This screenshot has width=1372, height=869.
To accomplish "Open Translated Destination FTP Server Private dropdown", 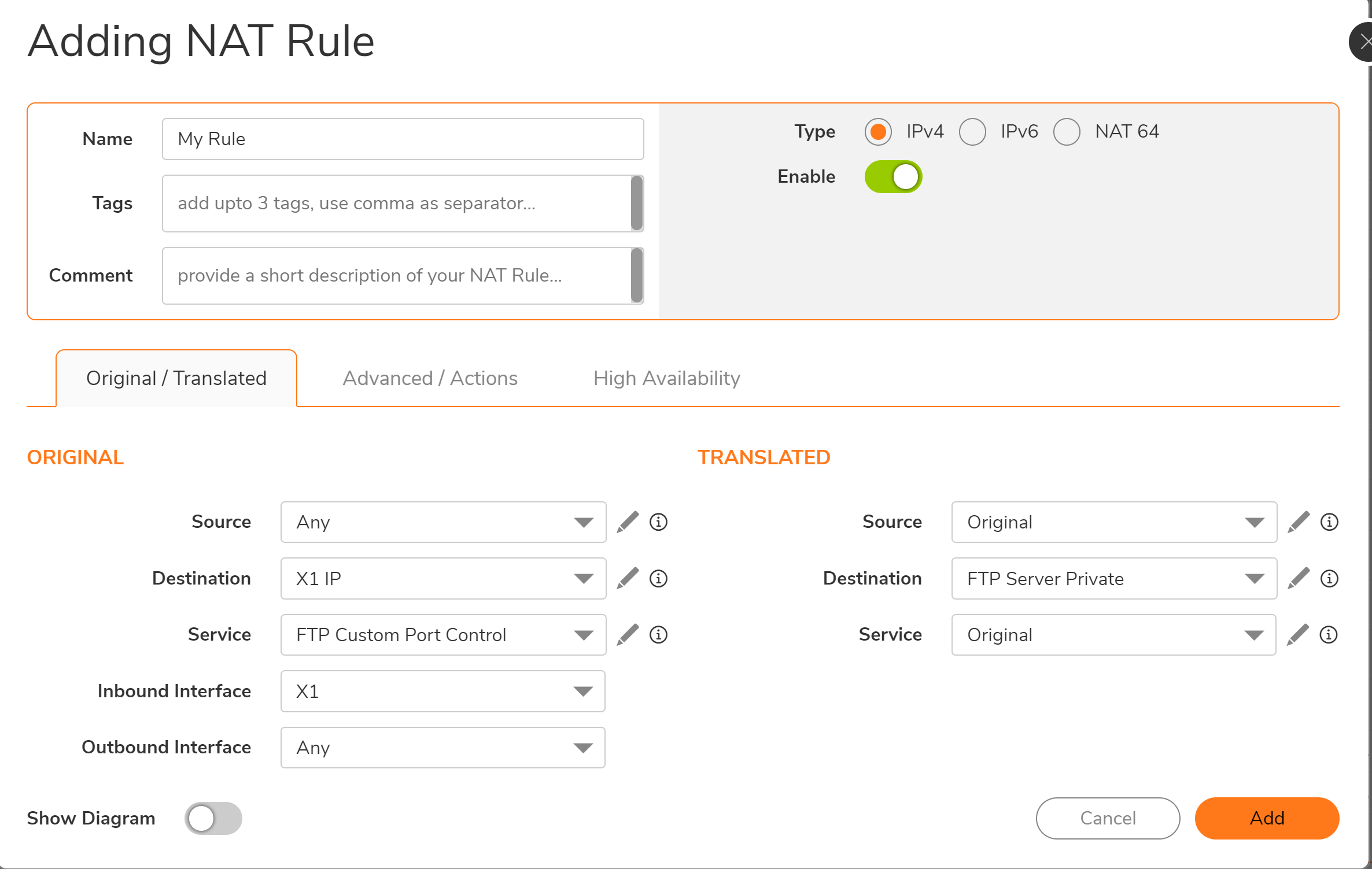I will [1113, 578].
